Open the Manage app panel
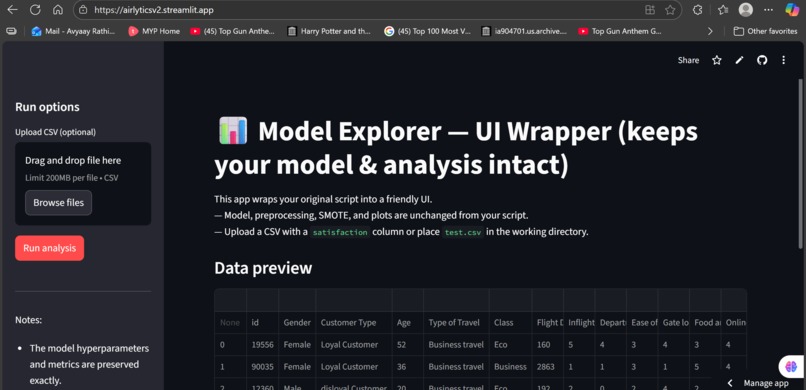 pos(765,383)
